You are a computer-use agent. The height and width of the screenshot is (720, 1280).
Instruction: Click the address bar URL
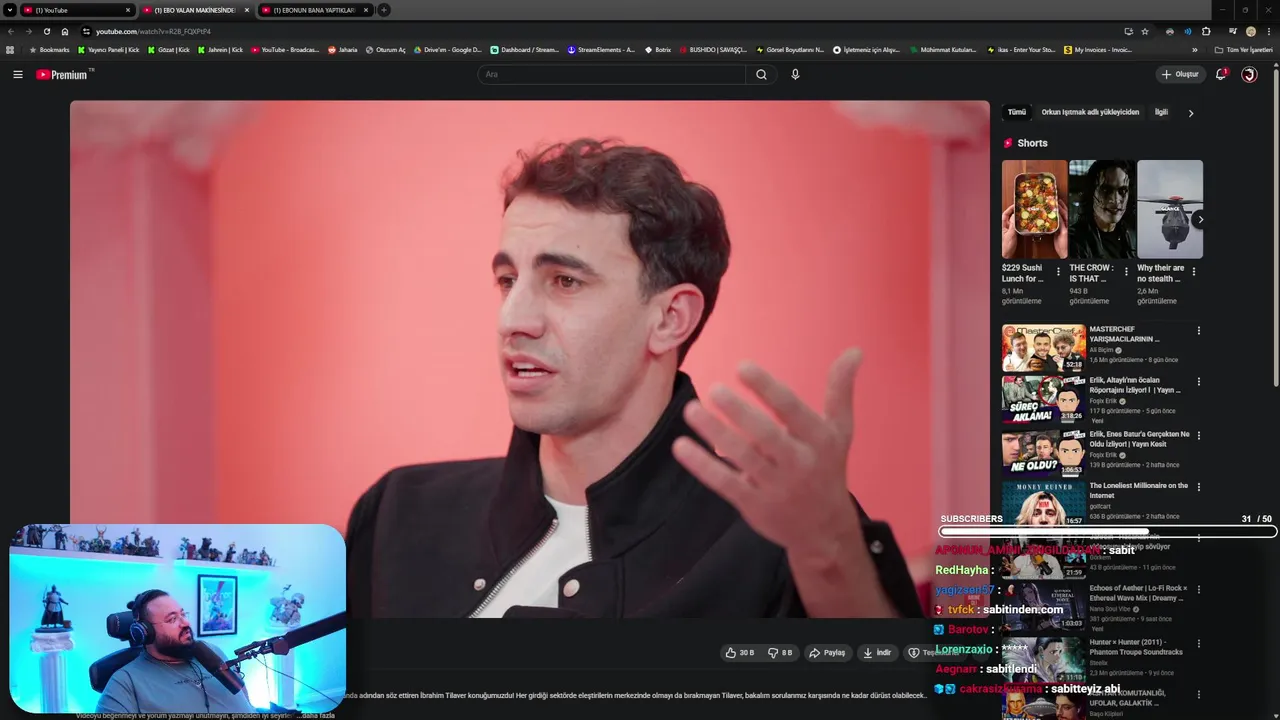[x=153, y=31]
